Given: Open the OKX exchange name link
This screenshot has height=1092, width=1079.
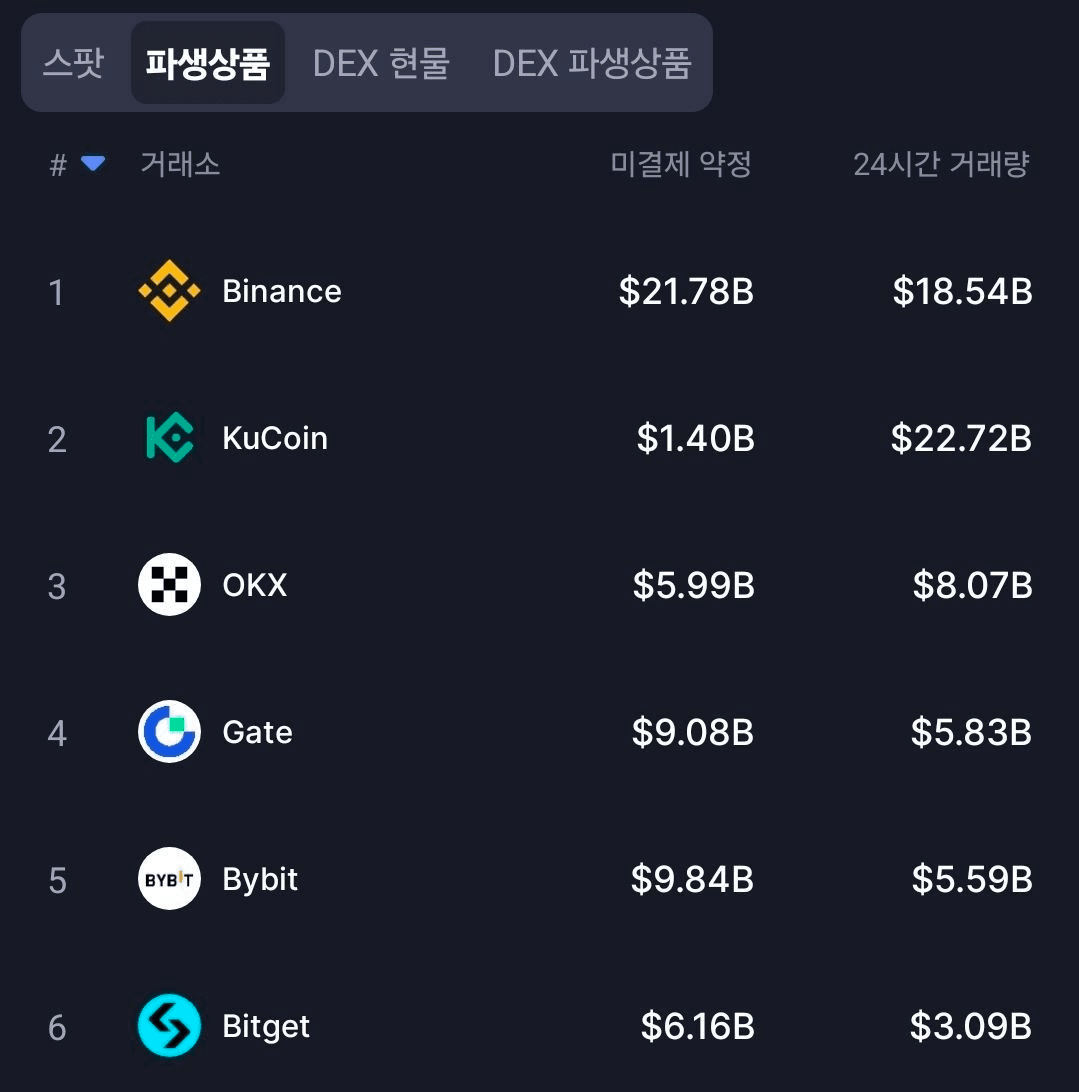Looking at the screenshot, I should pos(255,585).
